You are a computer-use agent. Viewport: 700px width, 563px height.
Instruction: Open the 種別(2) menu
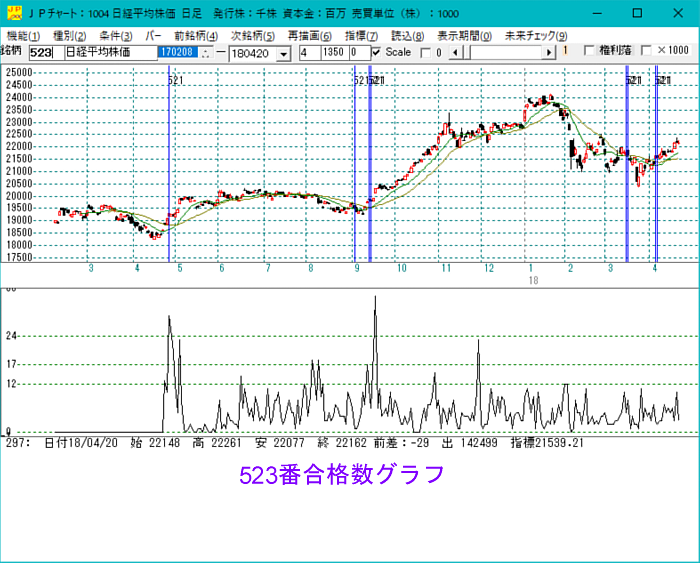(69, 36)
